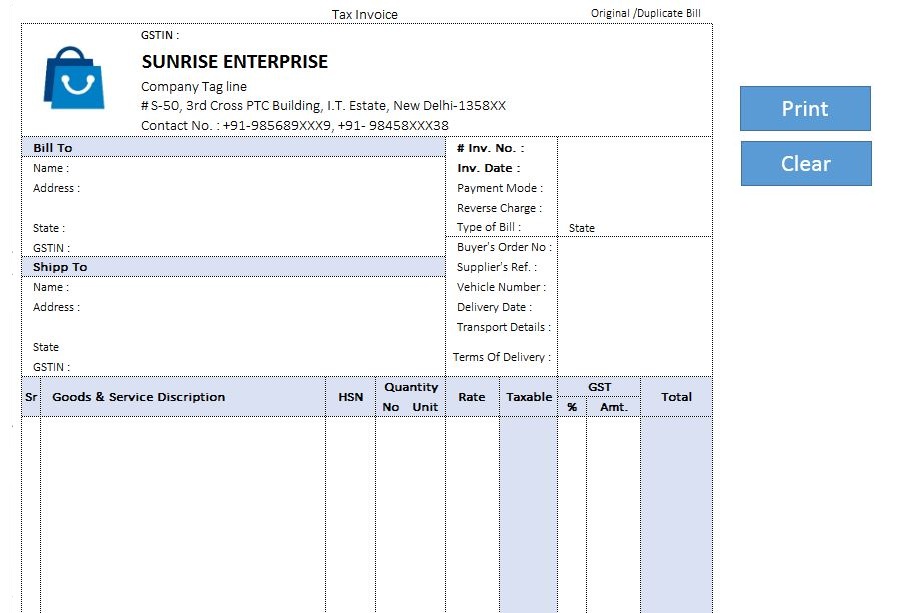Click the Vehicle Number value cell

coord(634,287)
